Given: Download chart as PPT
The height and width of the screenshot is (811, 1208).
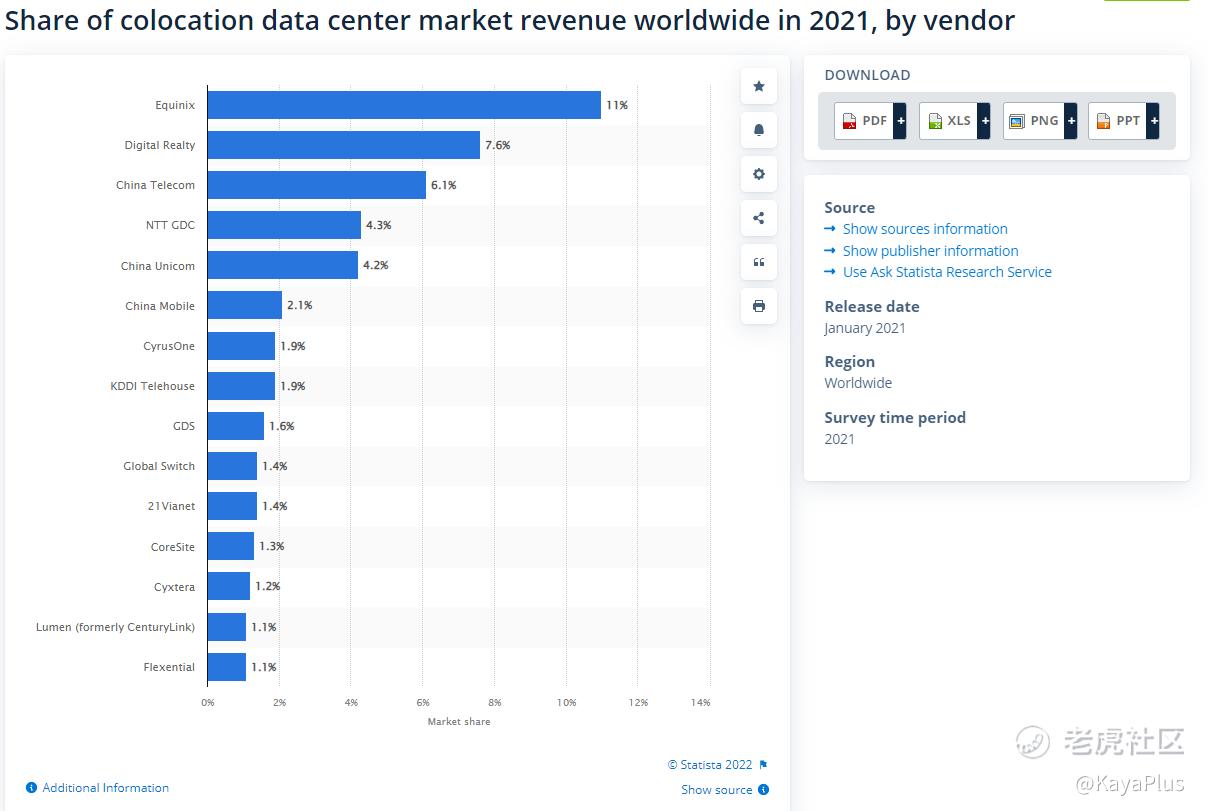Looking at the screenshot, I should tap(1117, 121).
